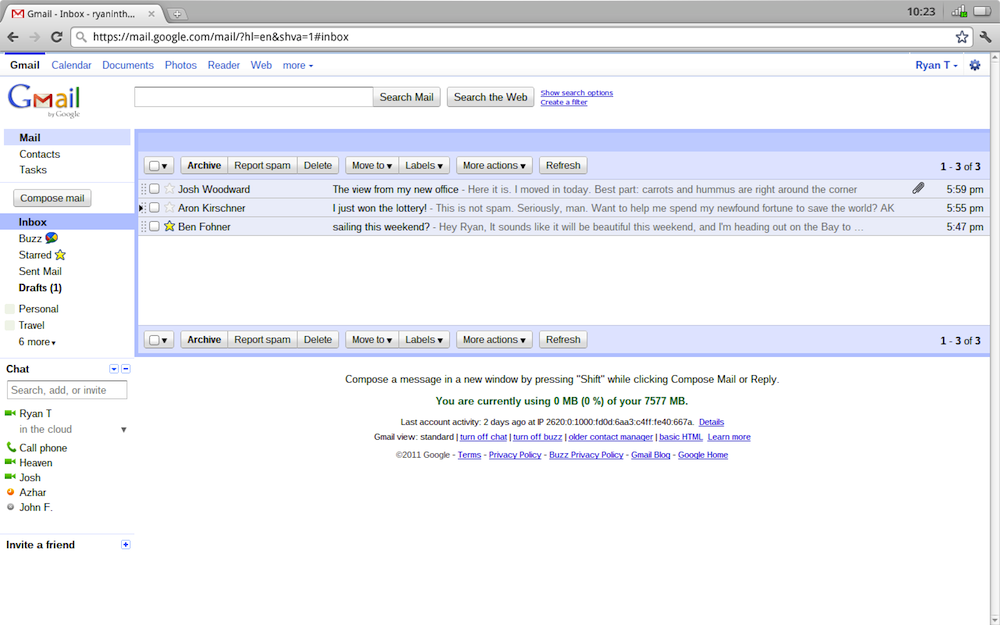Open the top Move to dropdown

pos(371,166)
